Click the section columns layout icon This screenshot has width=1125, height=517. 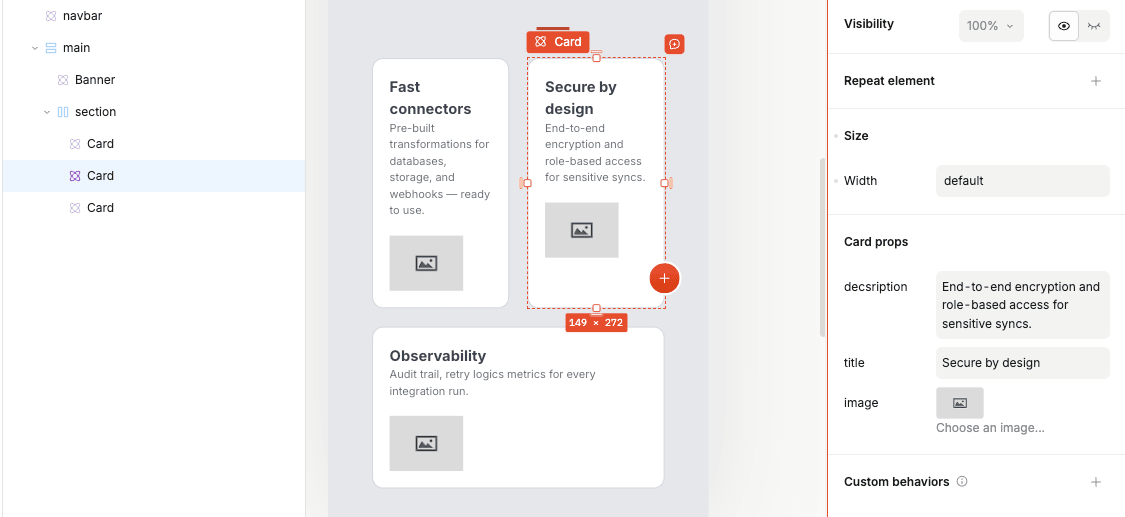point(63,112)
